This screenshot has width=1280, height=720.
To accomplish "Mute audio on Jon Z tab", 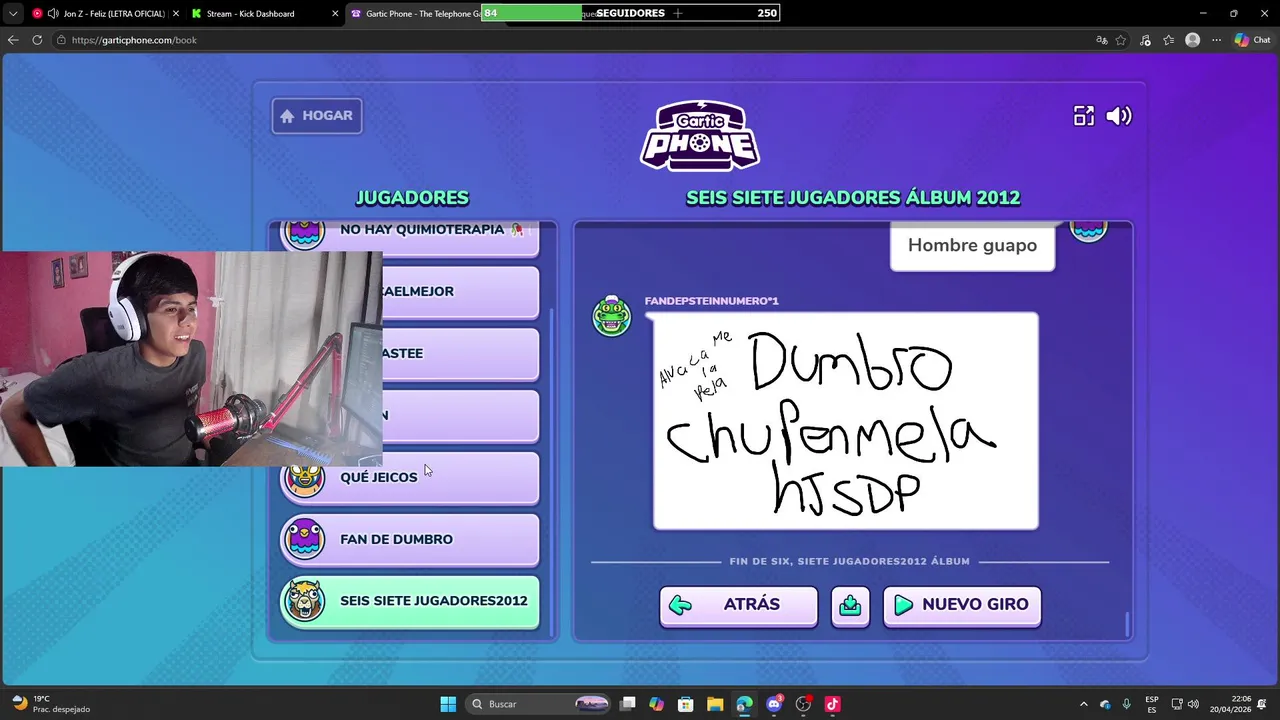I will tap(53, 14).
